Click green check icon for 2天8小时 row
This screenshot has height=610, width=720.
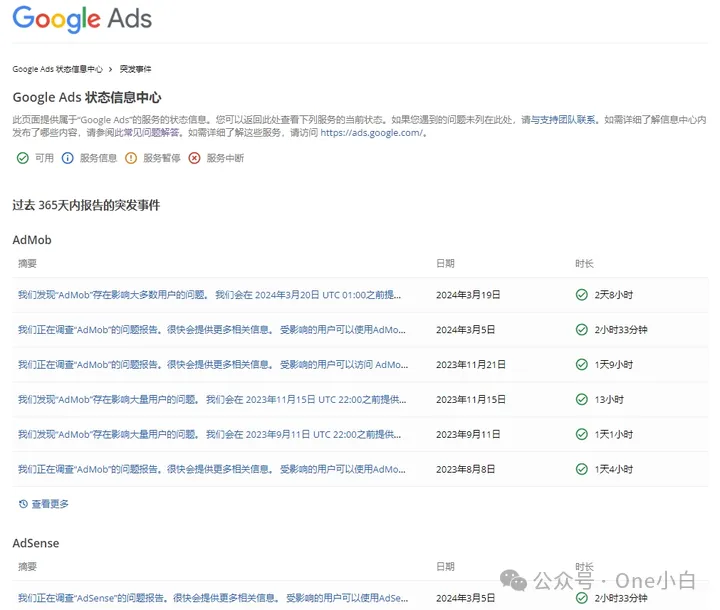click(x=581, y=294)
